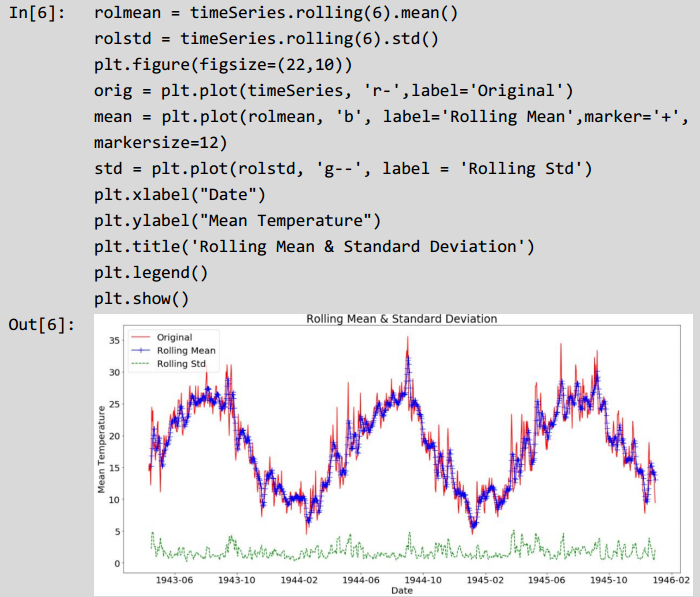The width and height of the screenshot is (700, 597).
Task: Click the std = plt.plot(rolstd line
Action: point(343,169)
